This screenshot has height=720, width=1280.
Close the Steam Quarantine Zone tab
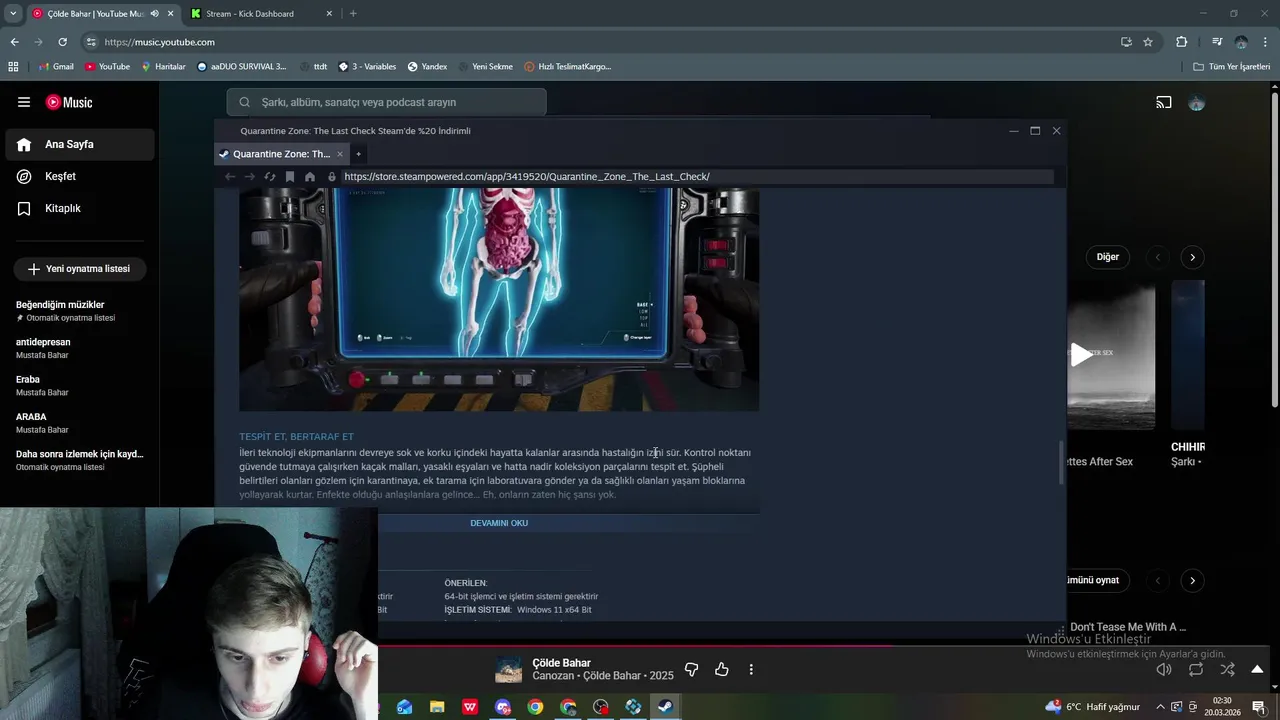[340, 154]
